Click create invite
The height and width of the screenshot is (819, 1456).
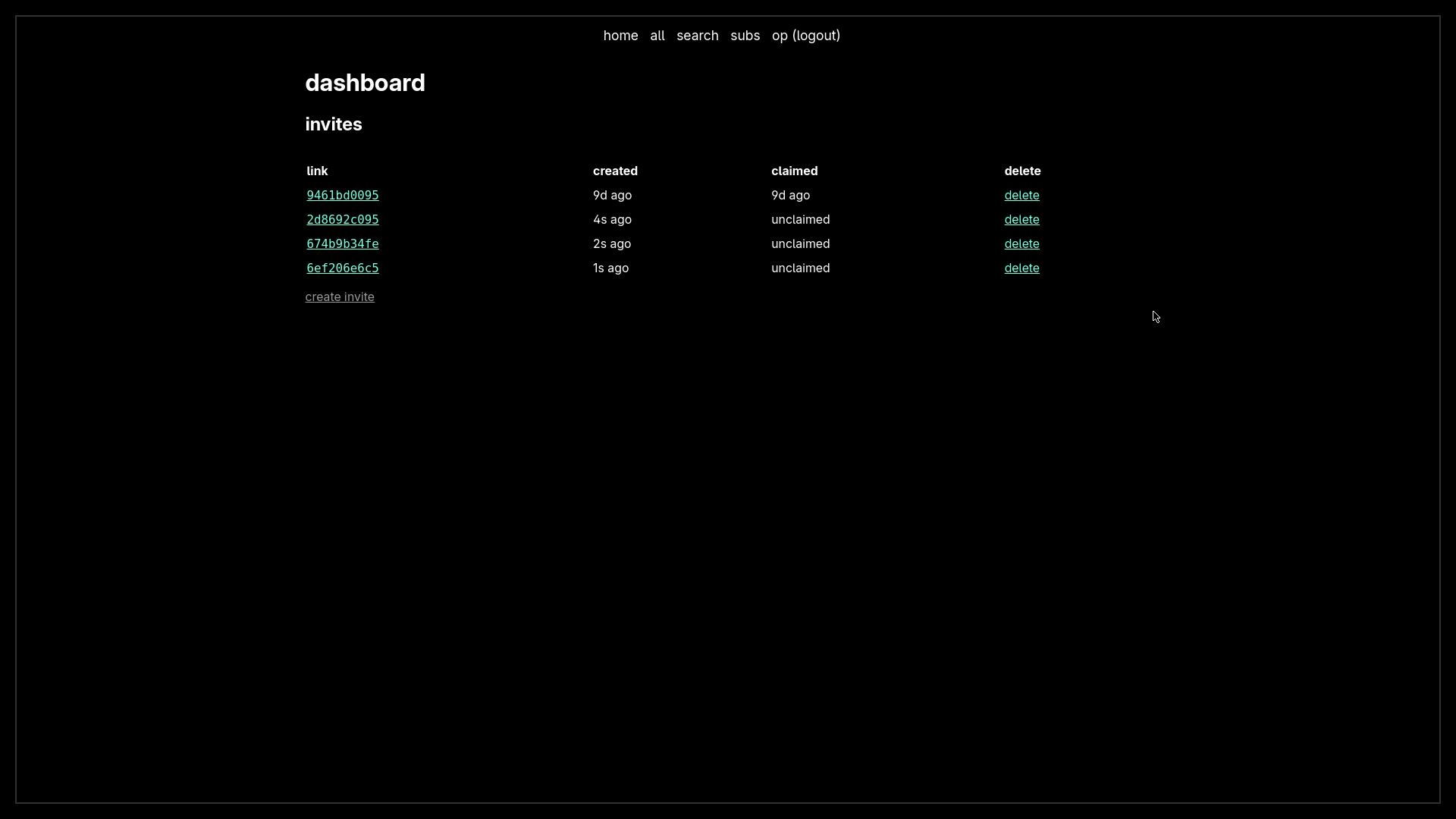point(340,297)
